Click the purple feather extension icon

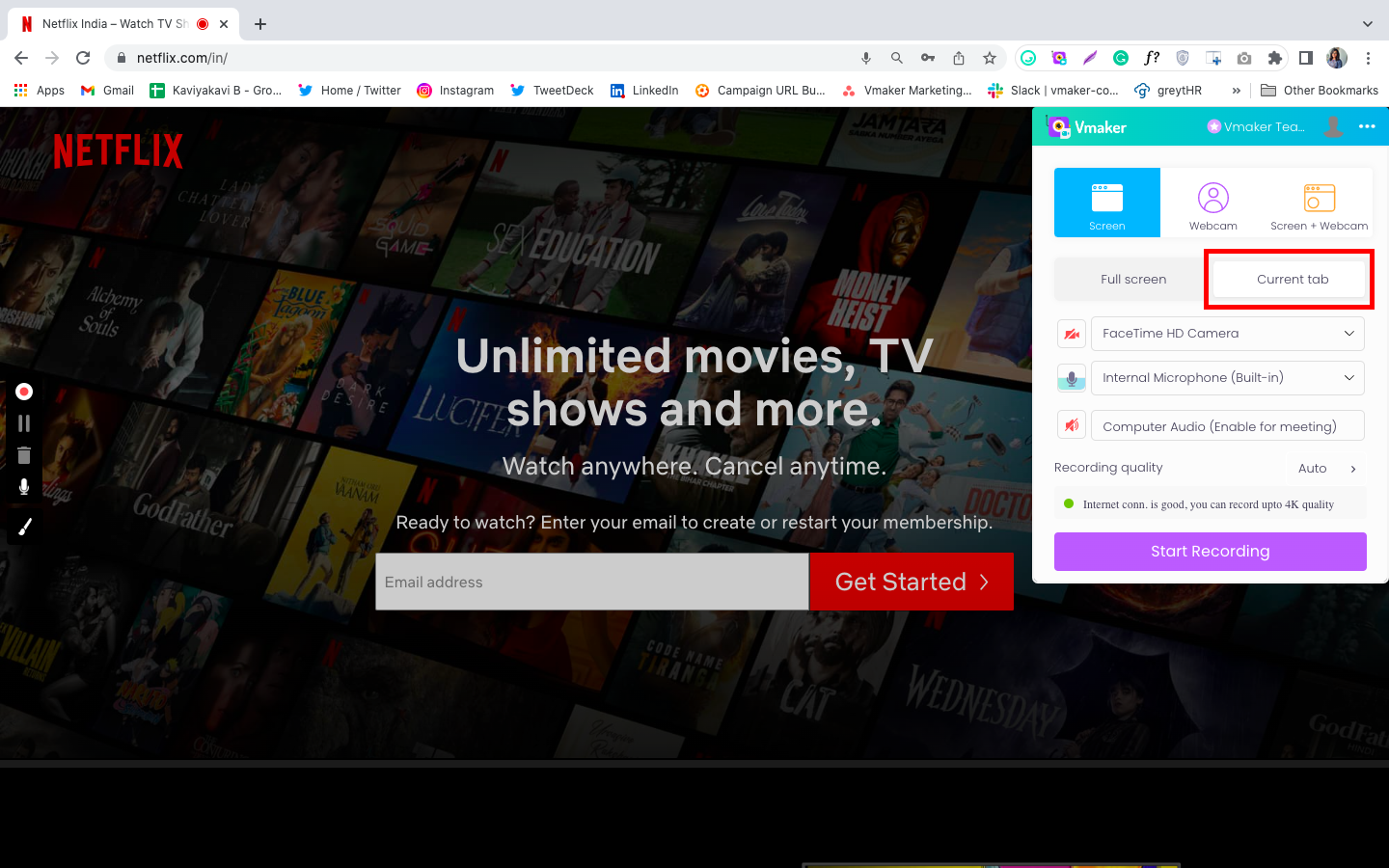click(1090, 58)
